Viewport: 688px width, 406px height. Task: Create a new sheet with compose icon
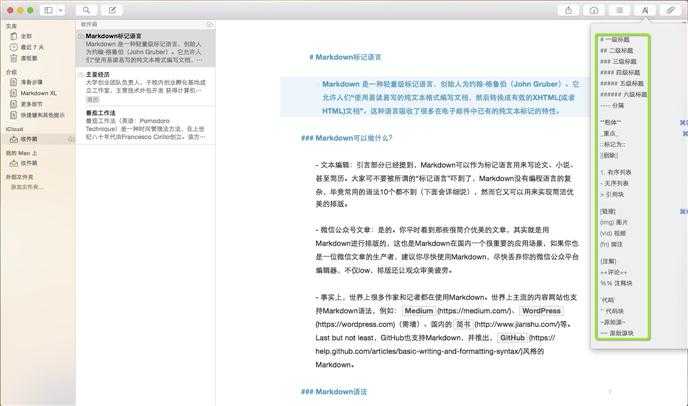click(112, 10)
